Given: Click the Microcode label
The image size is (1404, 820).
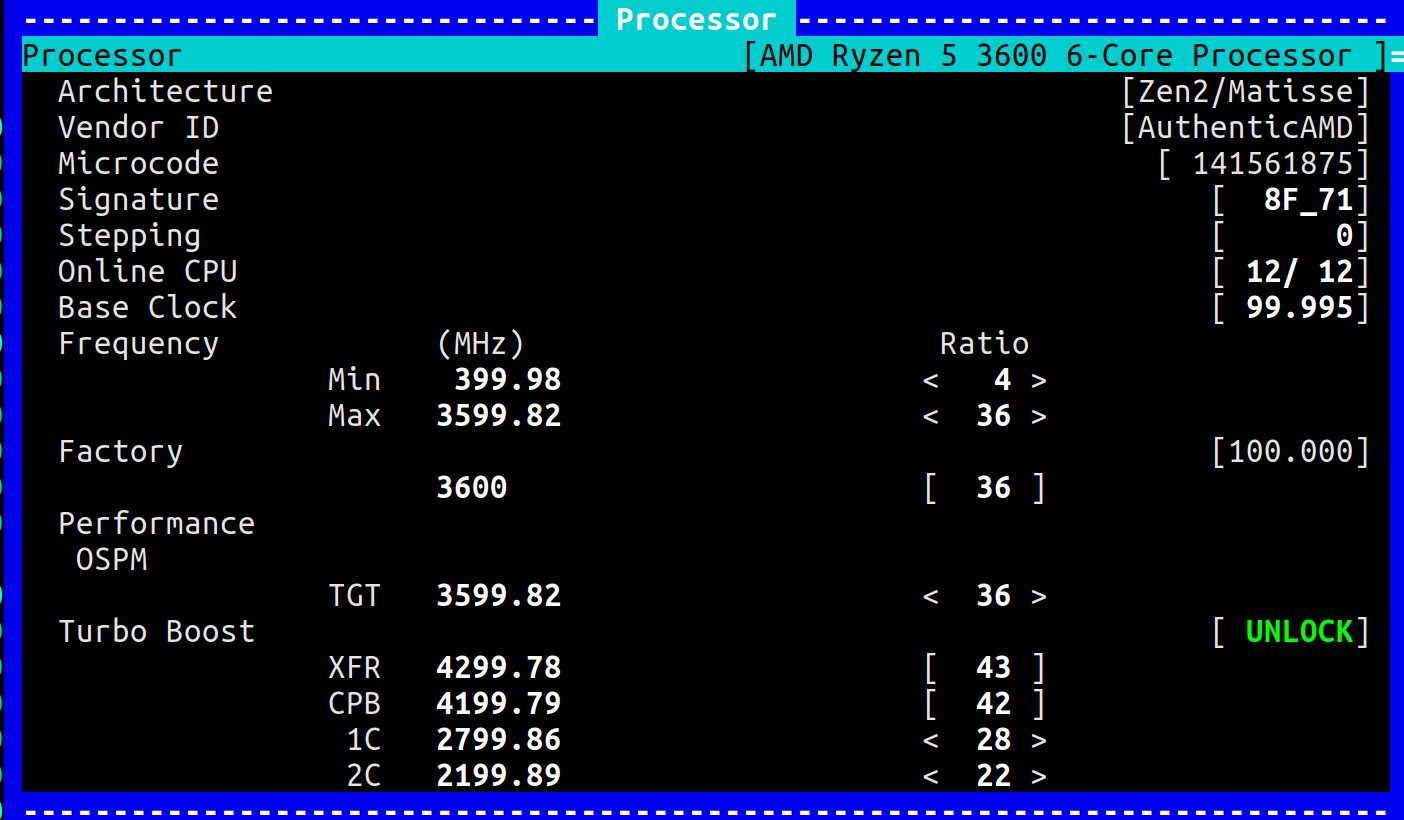Looking at the screenshot, I should [138, 163].
